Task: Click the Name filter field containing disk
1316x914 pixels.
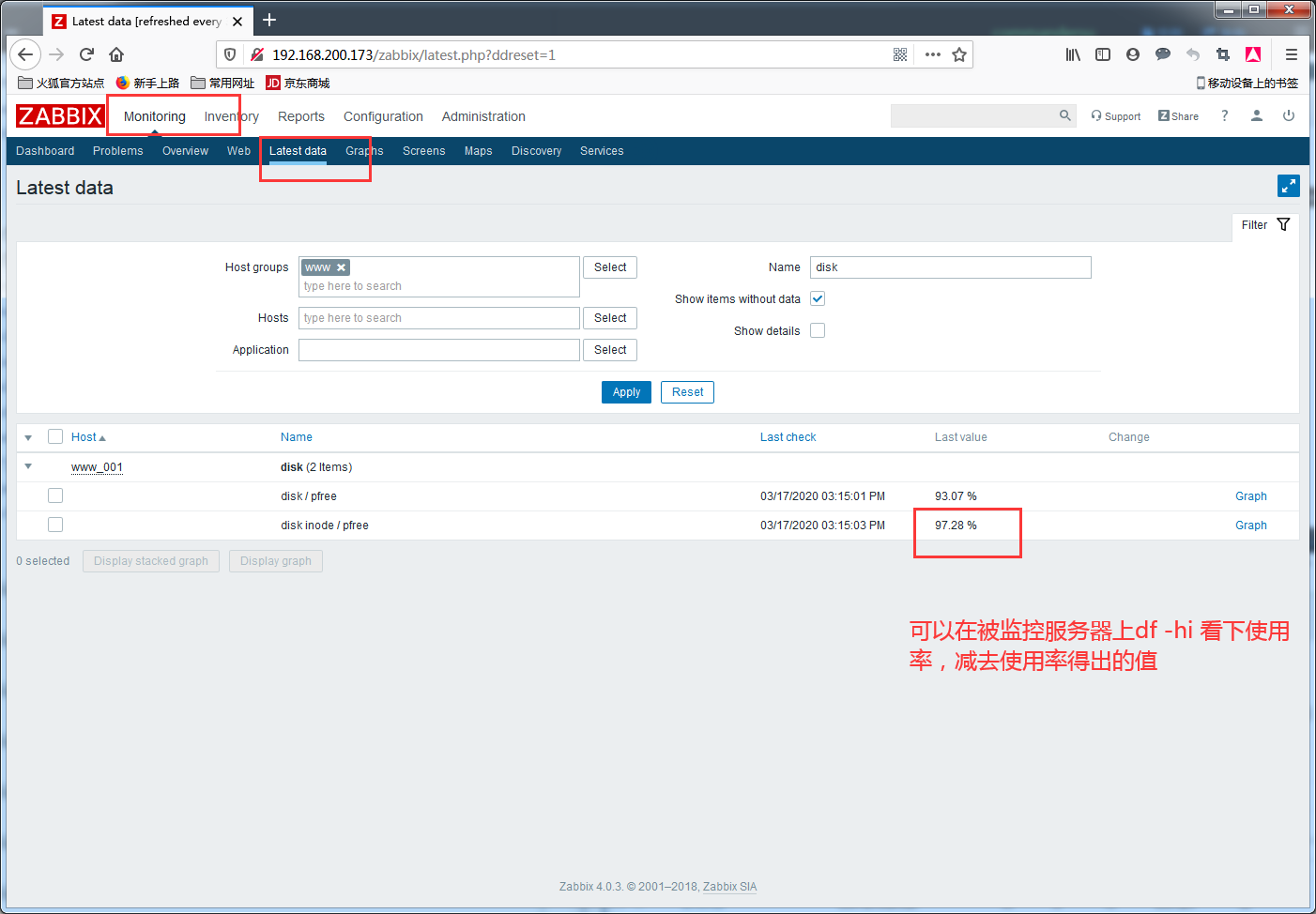Action: coord(951,267)
